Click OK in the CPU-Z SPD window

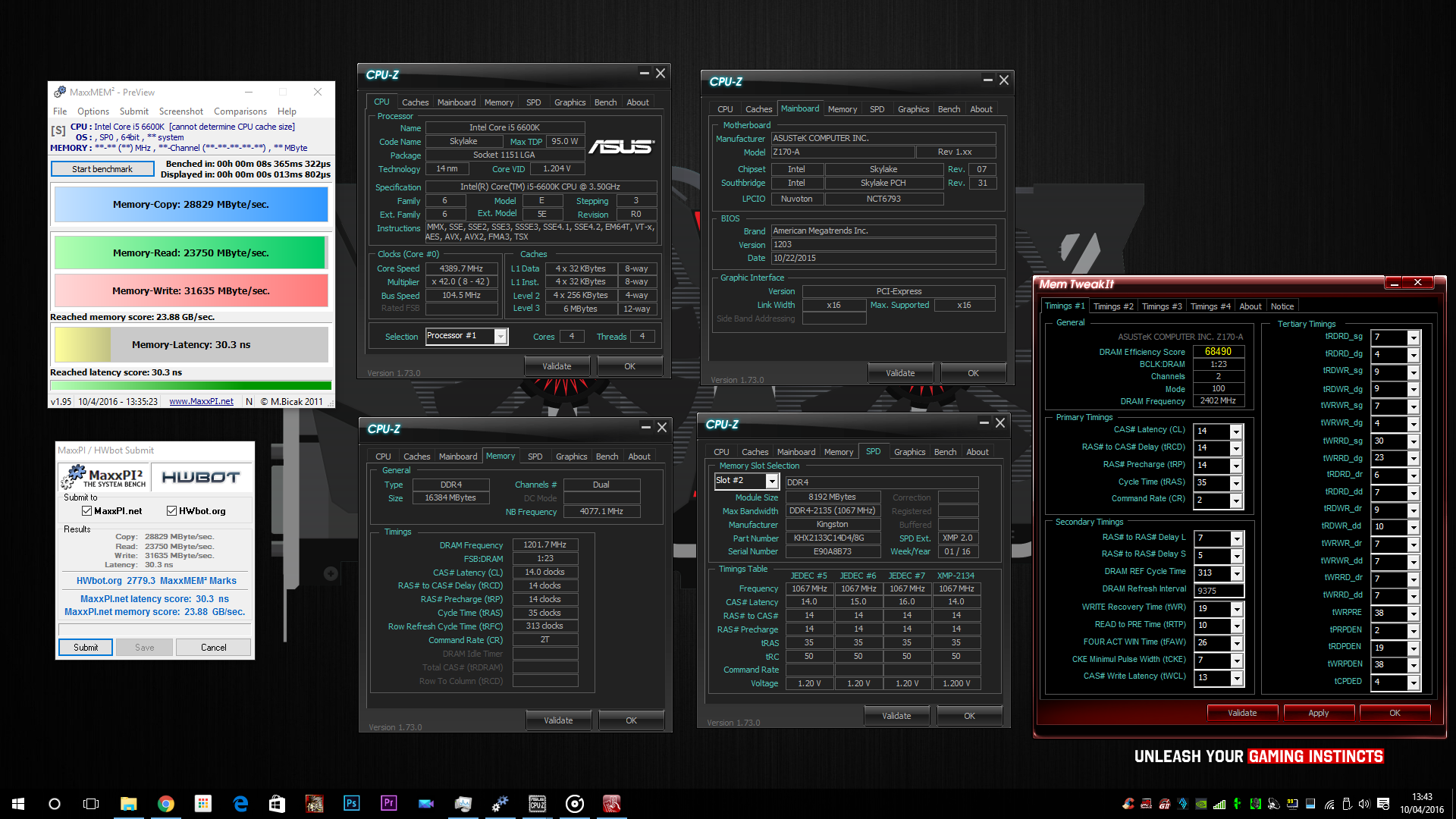click(969, 716)
